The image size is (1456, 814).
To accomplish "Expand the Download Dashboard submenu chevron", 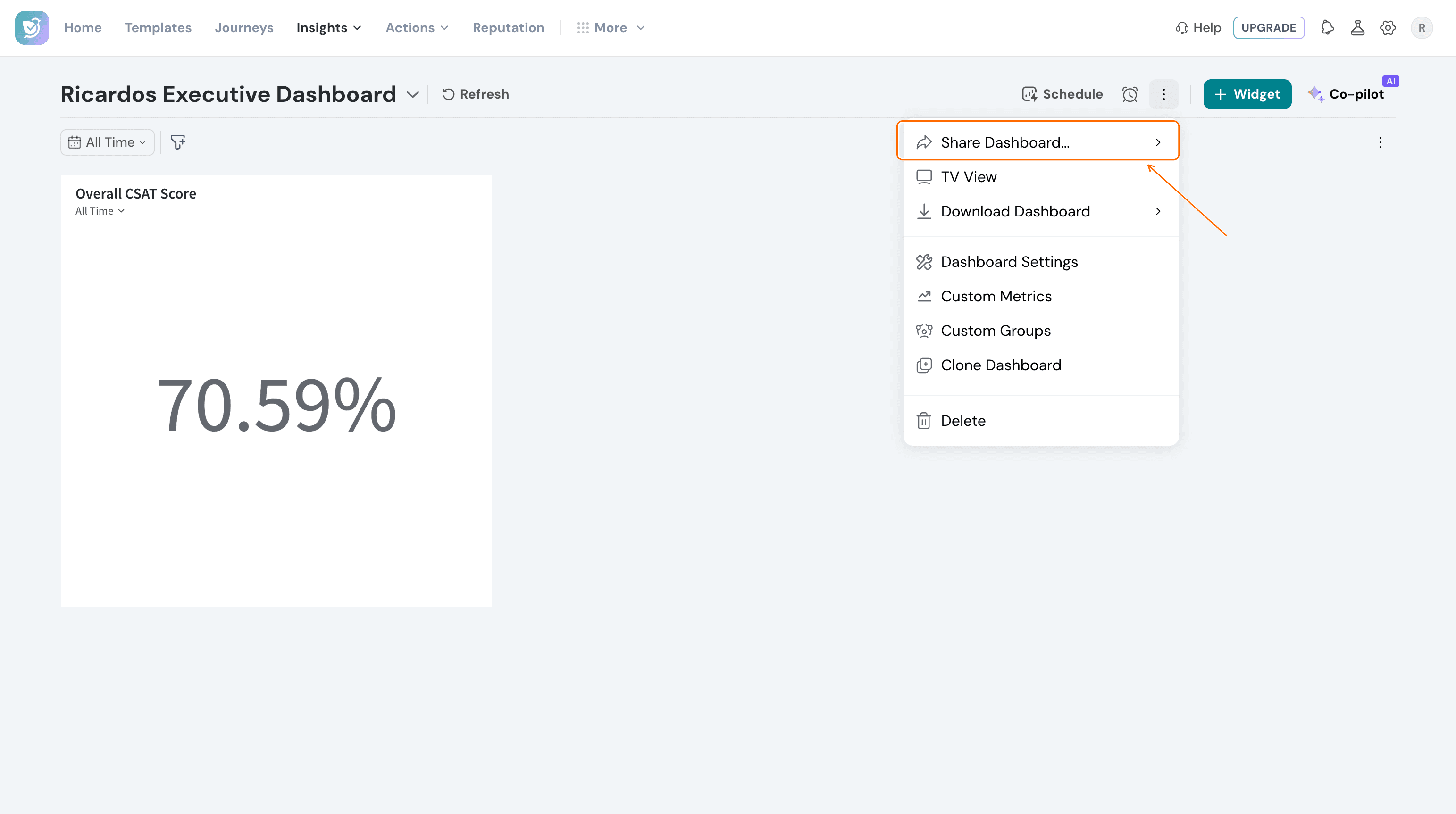I will [1158, 211].
